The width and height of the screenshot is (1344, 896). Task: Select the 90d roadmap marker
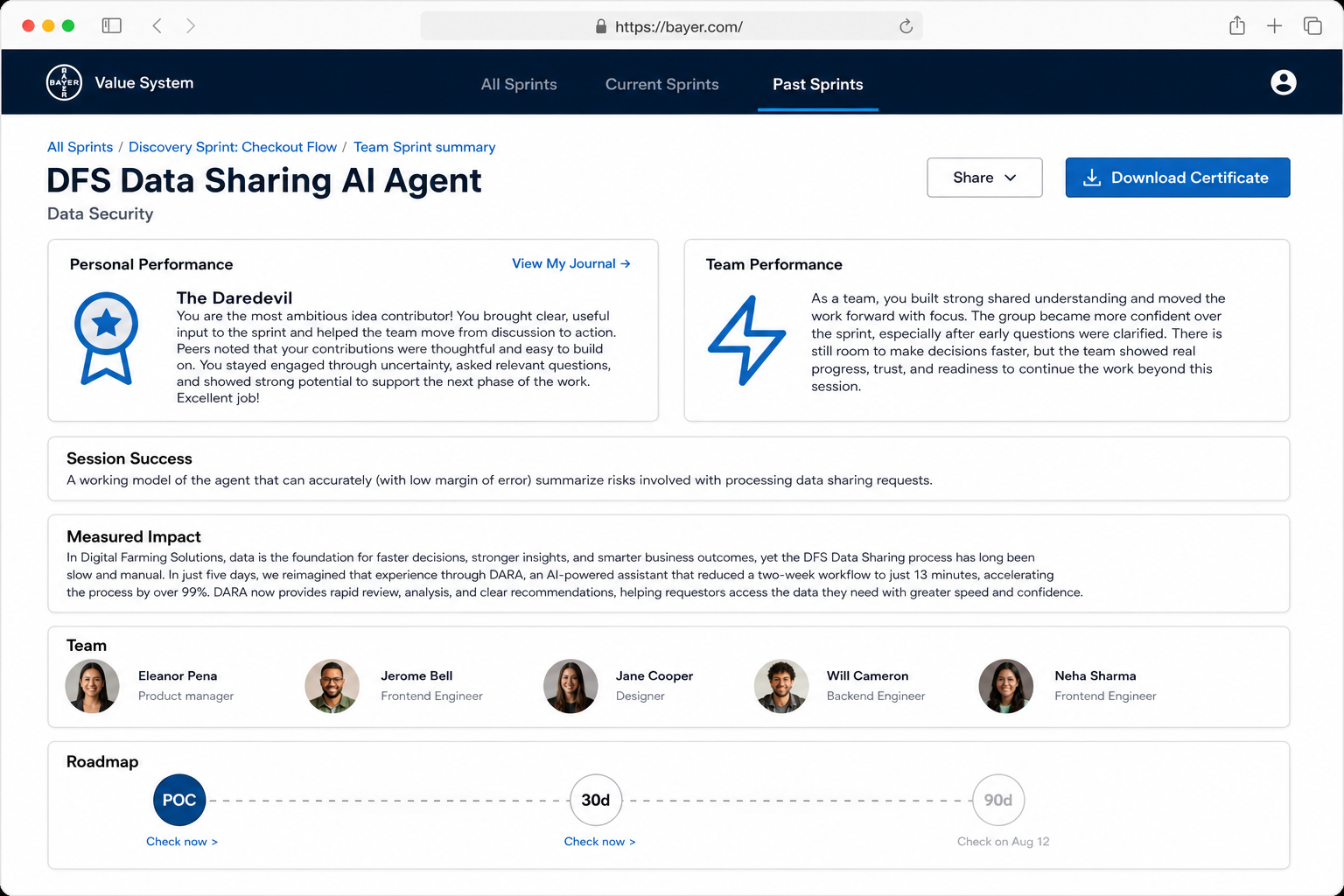[x=998, y=800]
